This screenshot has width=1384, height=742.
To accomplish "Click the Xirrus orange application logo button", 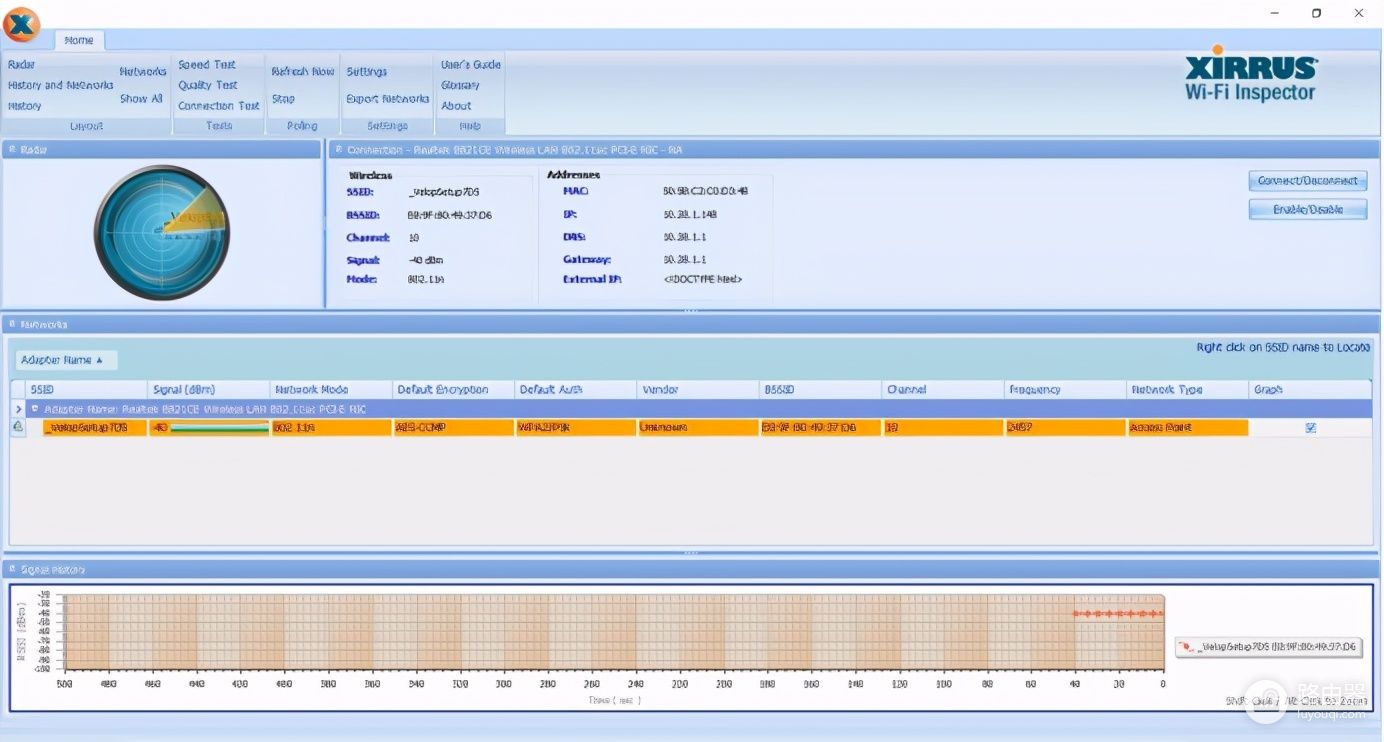I will (21, 25).
